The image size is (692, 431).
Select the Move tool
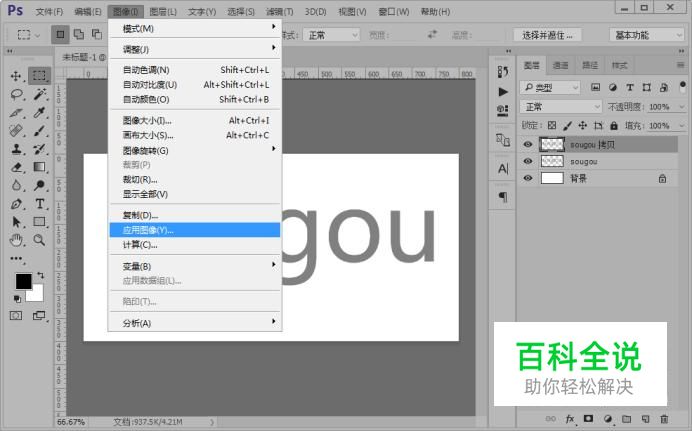(x=16, y=76)
